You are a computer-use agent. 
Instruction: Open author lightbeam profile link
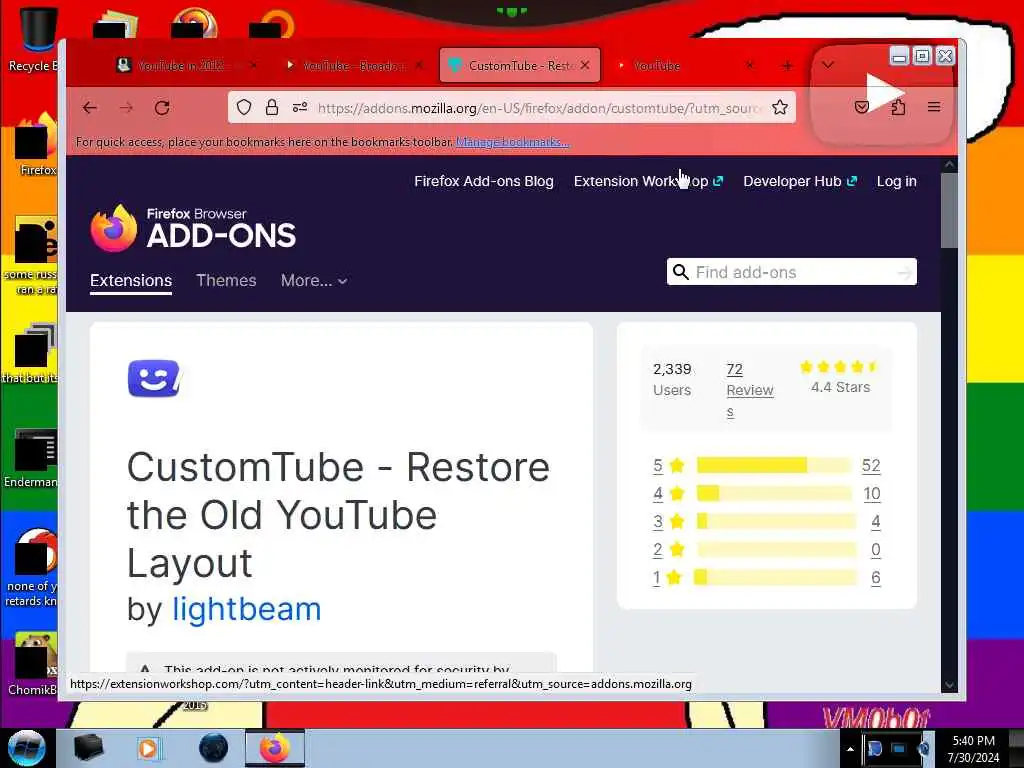246,609
